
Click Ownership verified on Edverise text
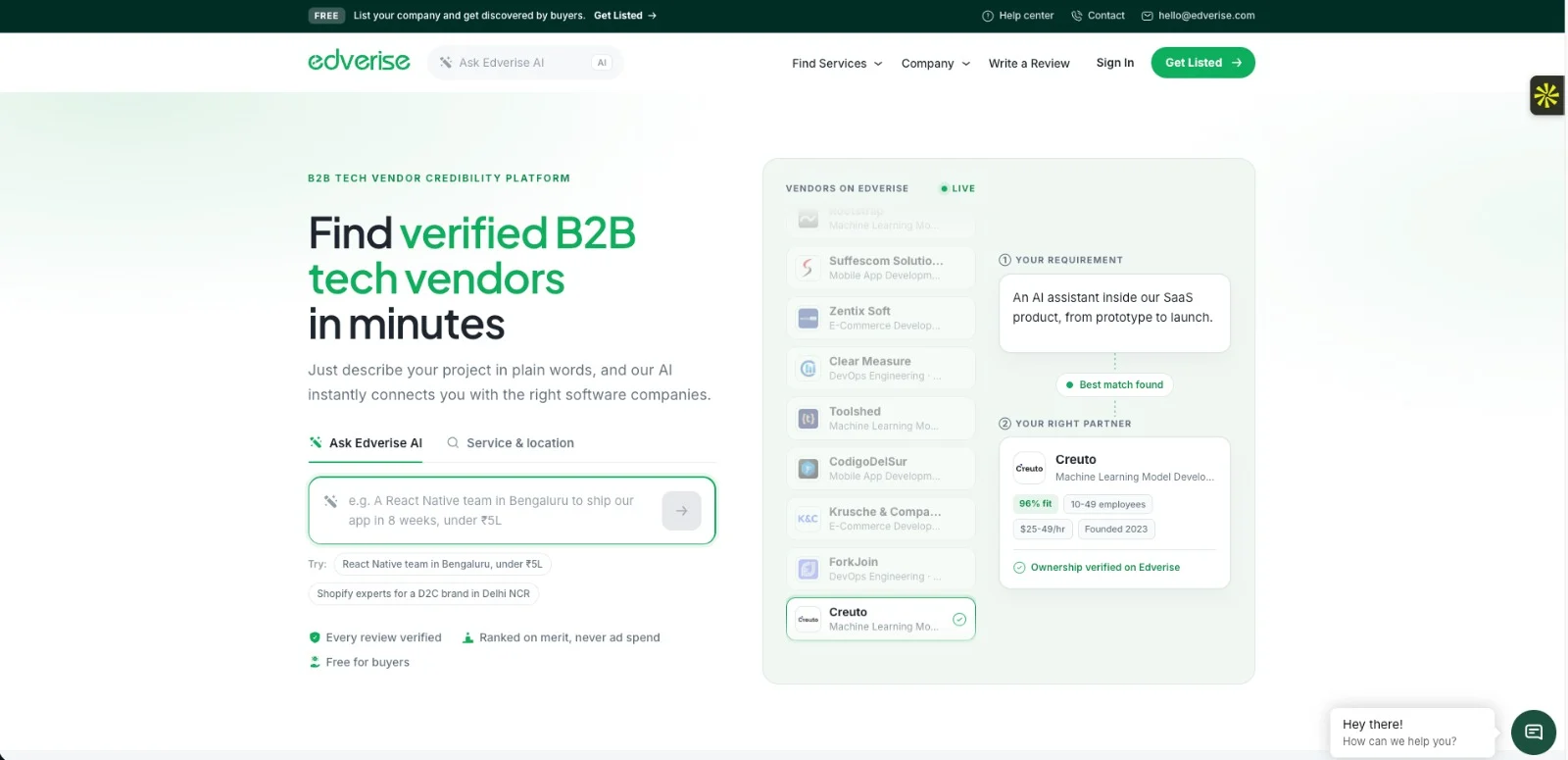click(1105, 568)
